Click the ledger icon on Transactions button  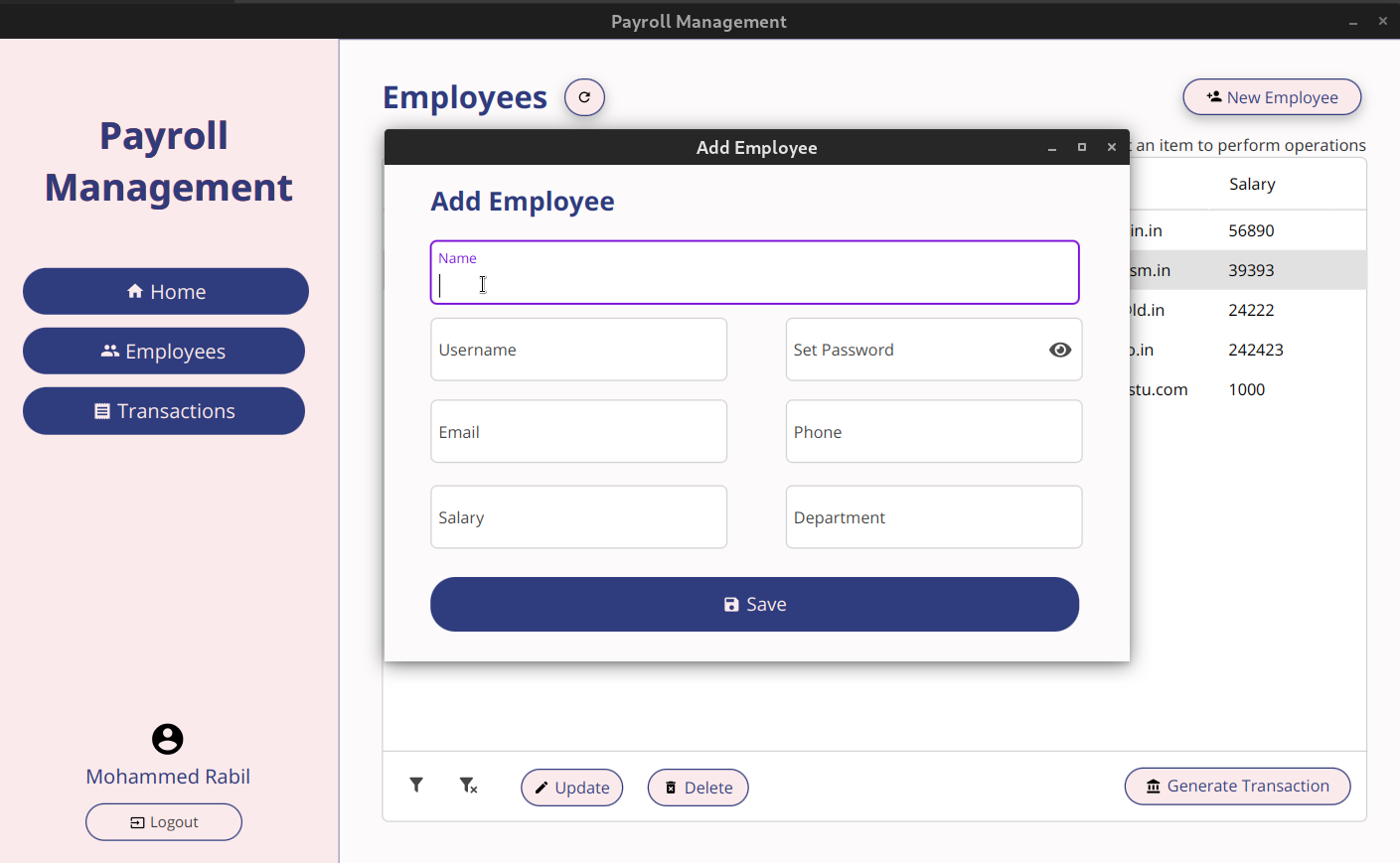tap(104, 410)
